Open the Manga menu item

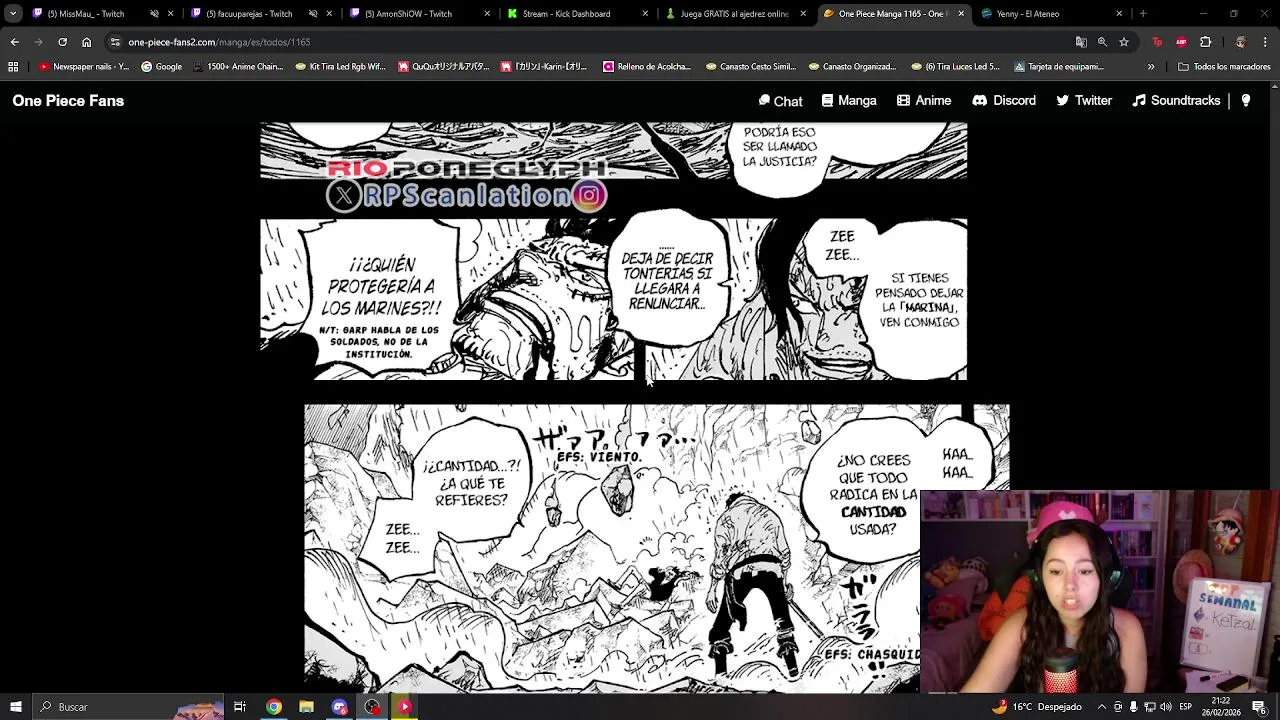pyautogui.click(x=849, y=101)
